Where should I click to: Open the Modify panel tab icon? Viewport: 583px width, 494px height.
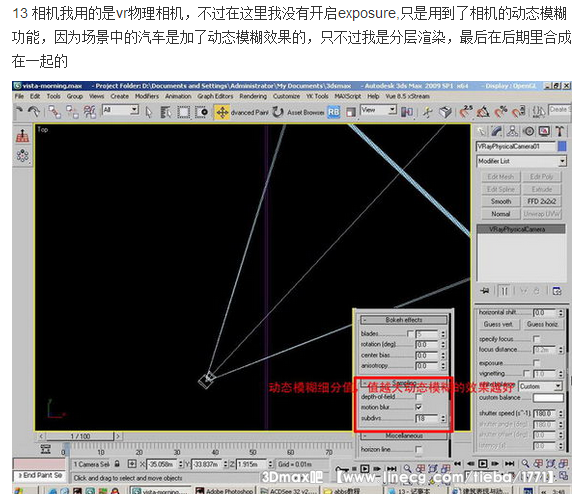(x=497, y=131)
